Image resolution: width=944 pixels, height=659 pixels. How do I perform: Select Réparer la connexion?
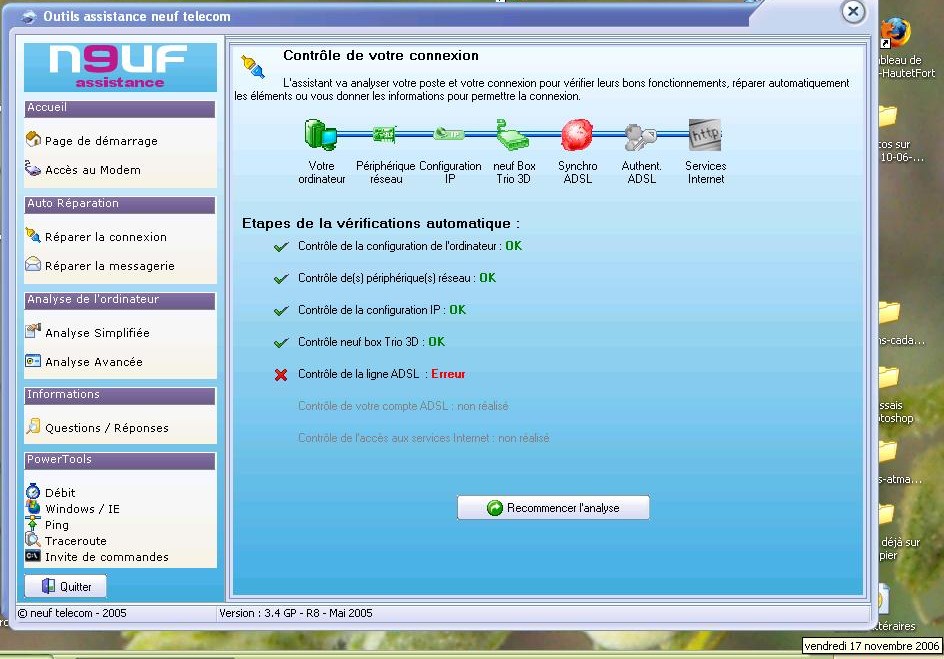click(x=106, y=237)
